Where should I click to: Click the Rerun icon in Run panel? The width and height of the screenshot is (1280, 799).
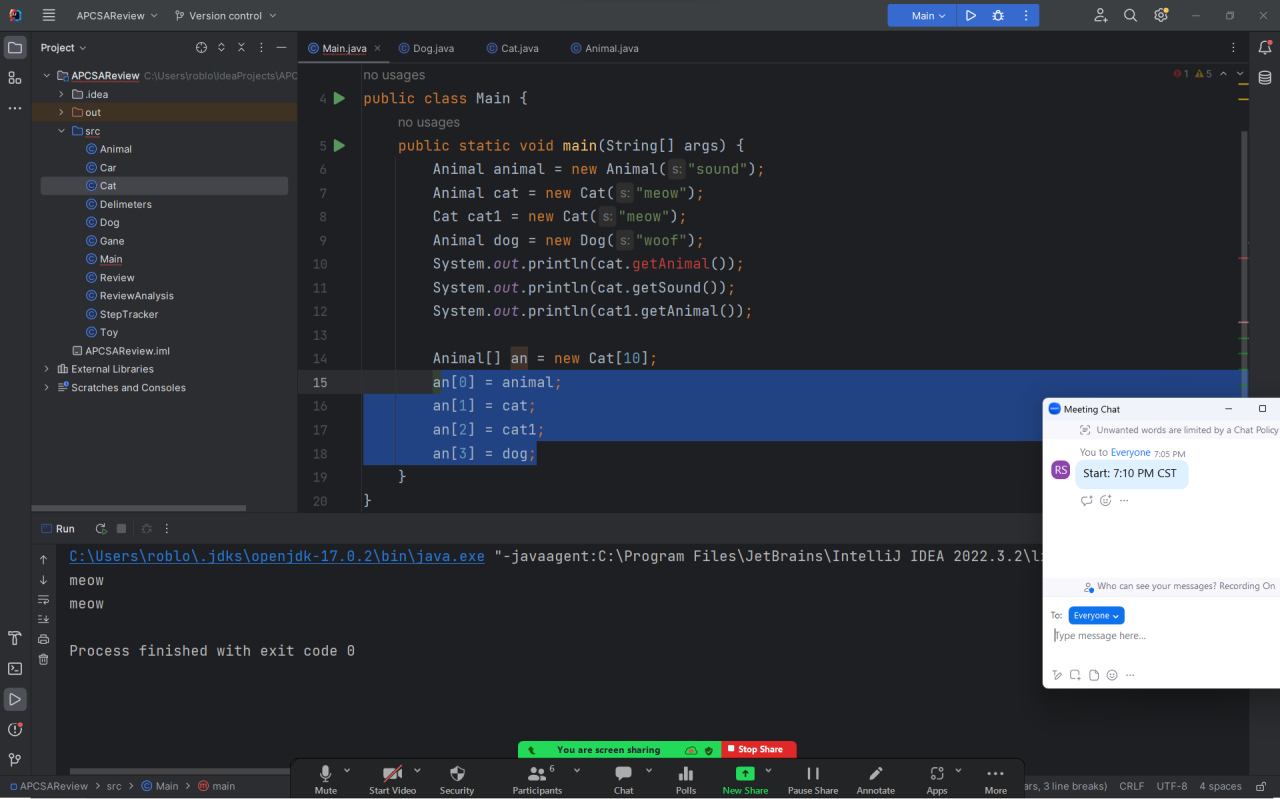pyautogui.click(x=101, y=529)
